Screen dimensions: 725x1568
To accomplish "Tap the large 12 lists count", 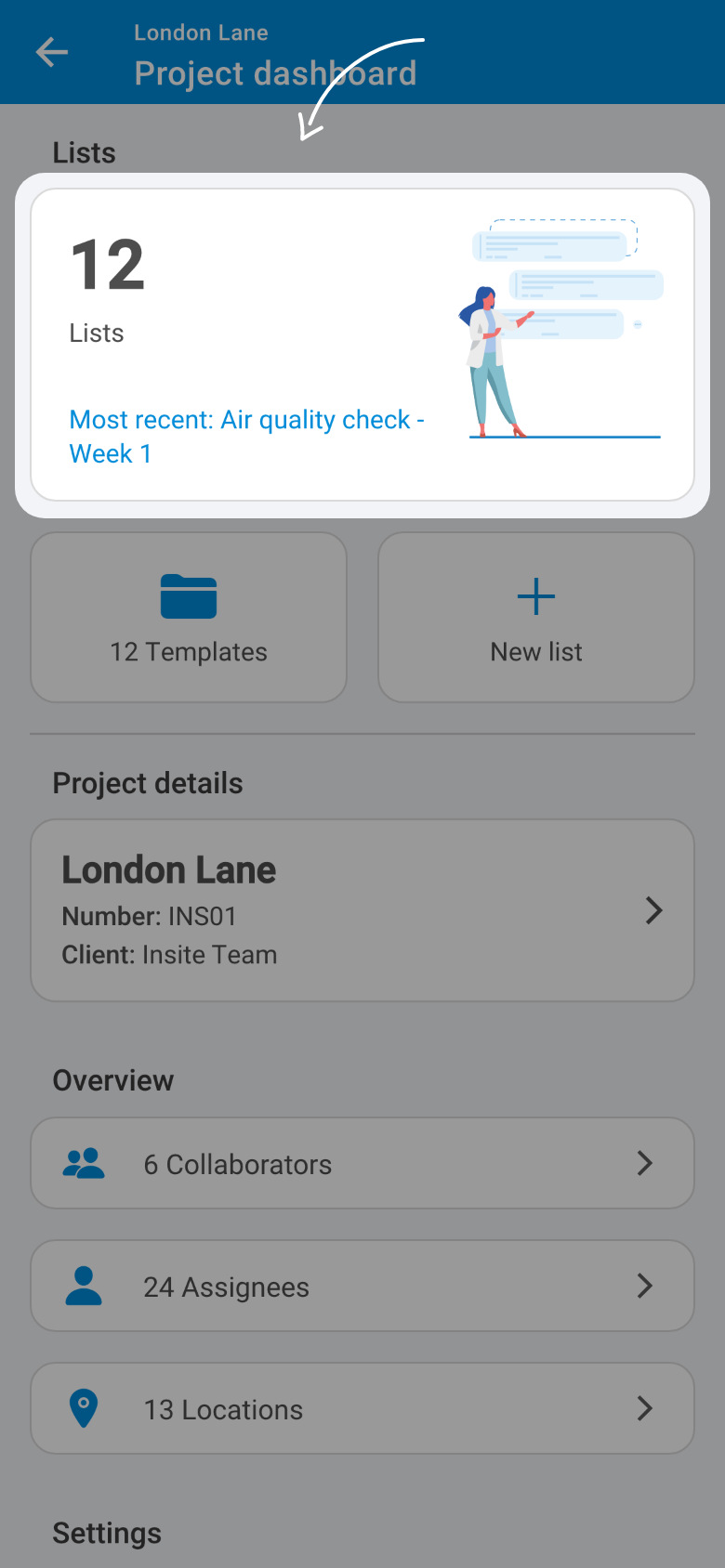I will [x=108, y=266].
